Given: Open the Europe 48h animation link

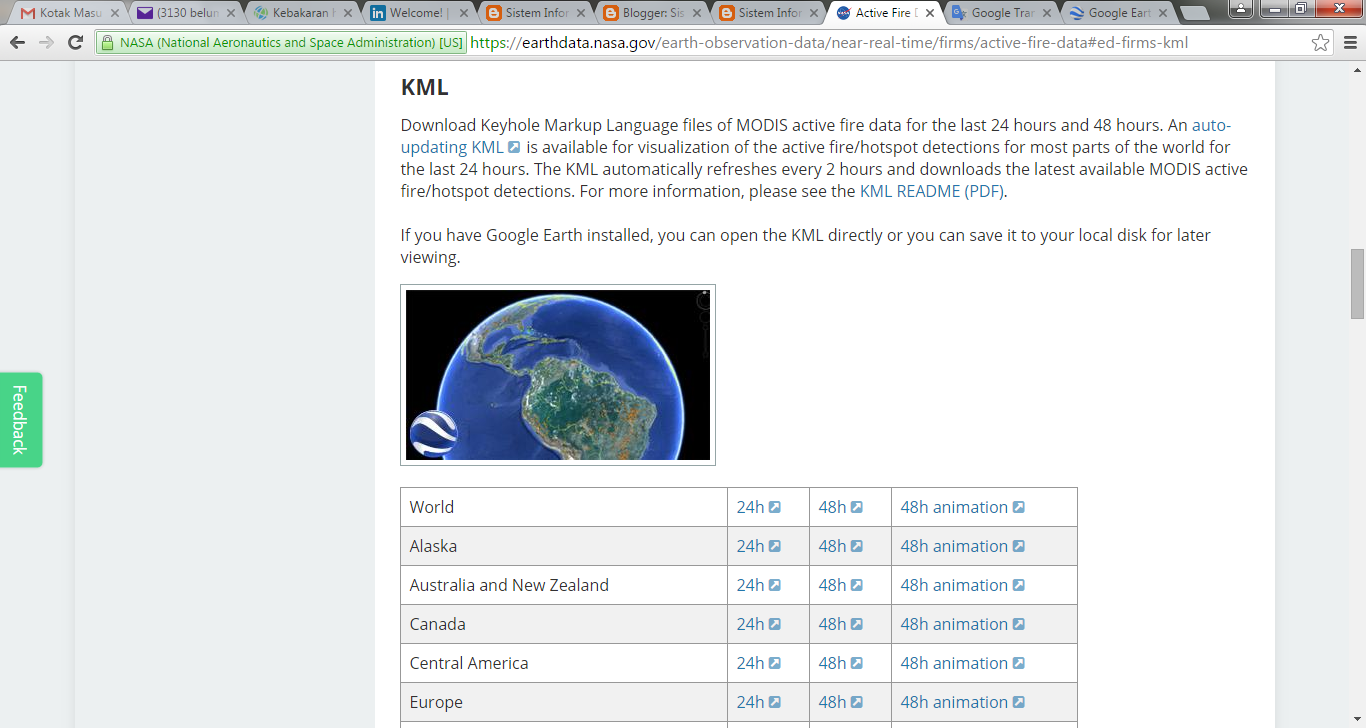Looking at the screenshot, I should pyautogui.click(x=962, y=702).
